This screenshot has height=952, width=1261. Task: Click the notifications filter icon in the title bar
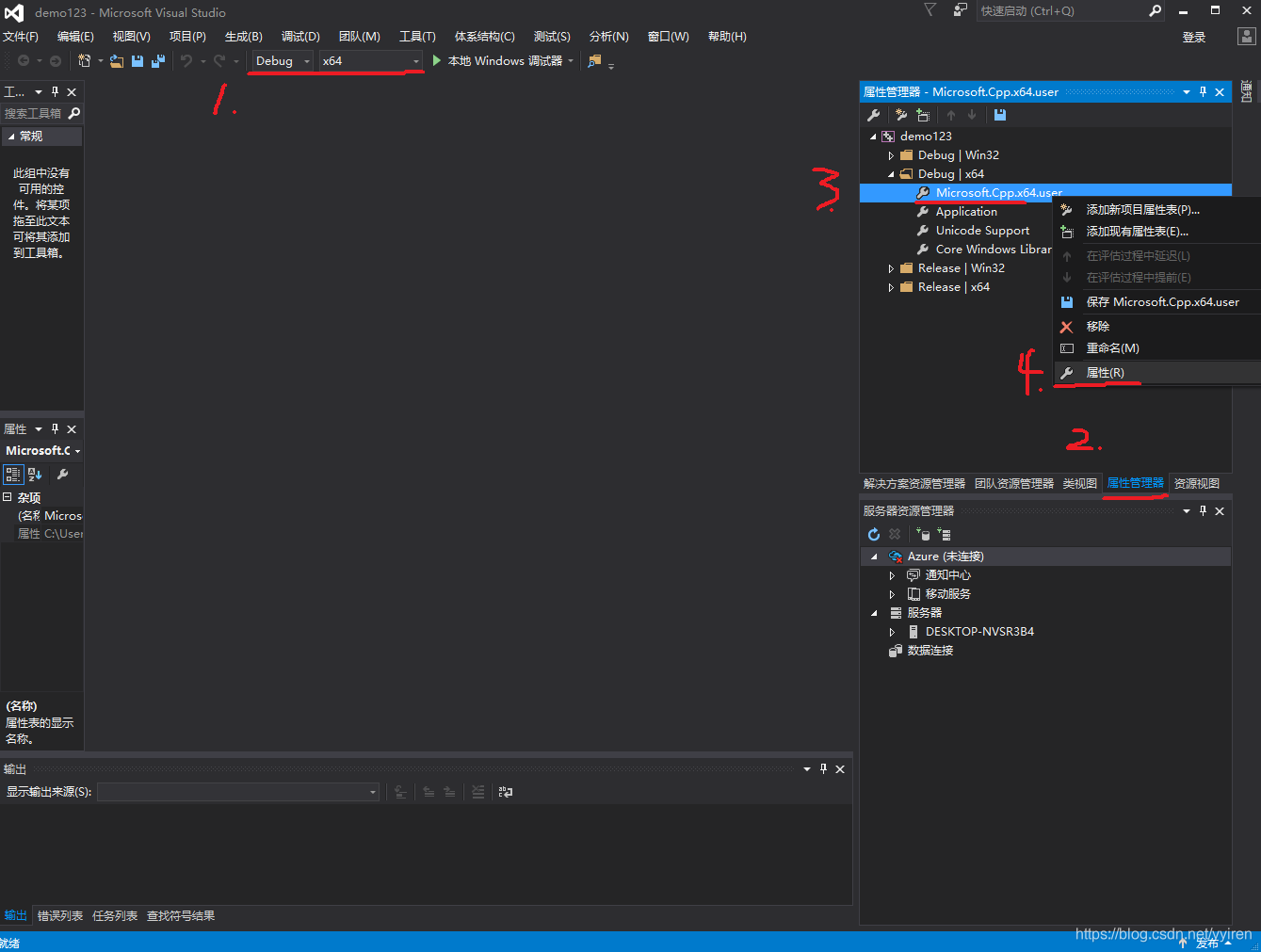point(930,10)
